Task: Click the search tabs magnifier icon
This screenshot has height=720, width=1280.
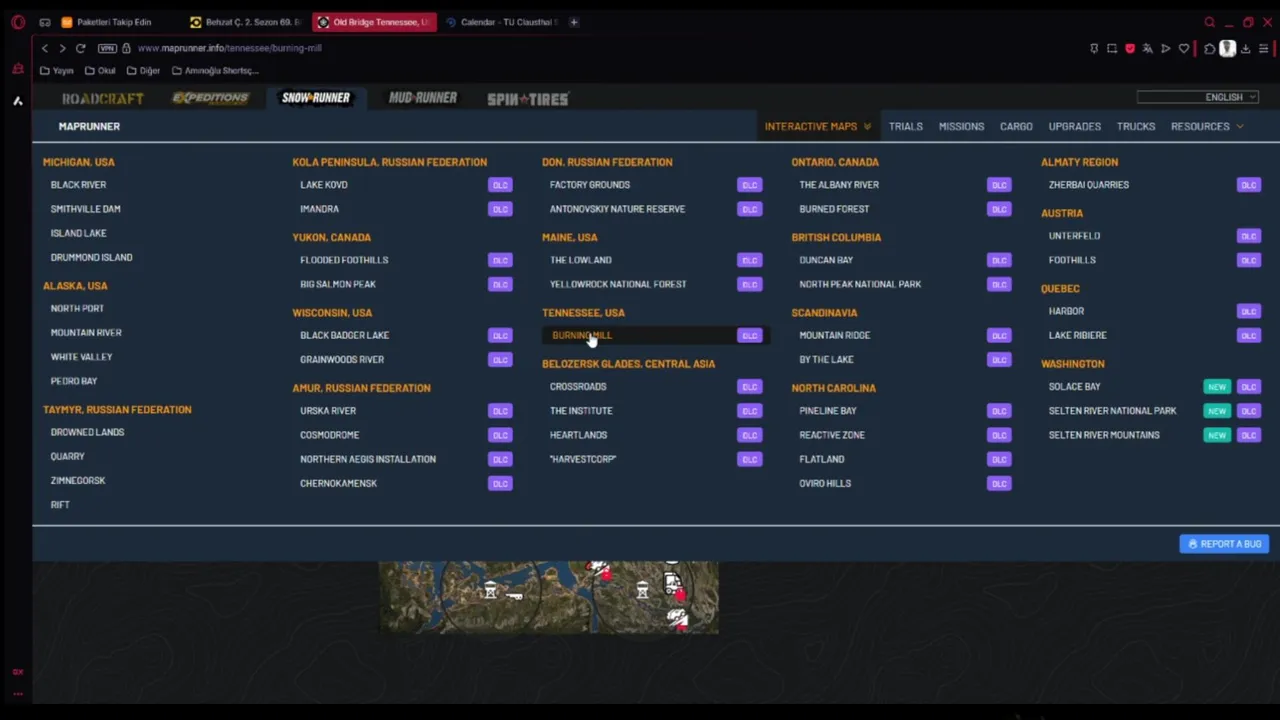Action: coord(1210,22)
